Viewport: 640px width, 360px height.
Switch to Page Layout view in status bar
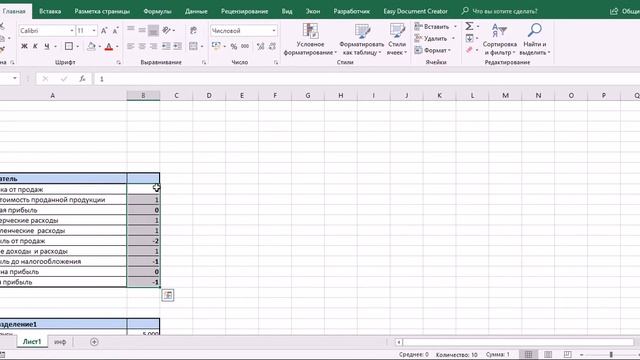[x=548, y=354]
